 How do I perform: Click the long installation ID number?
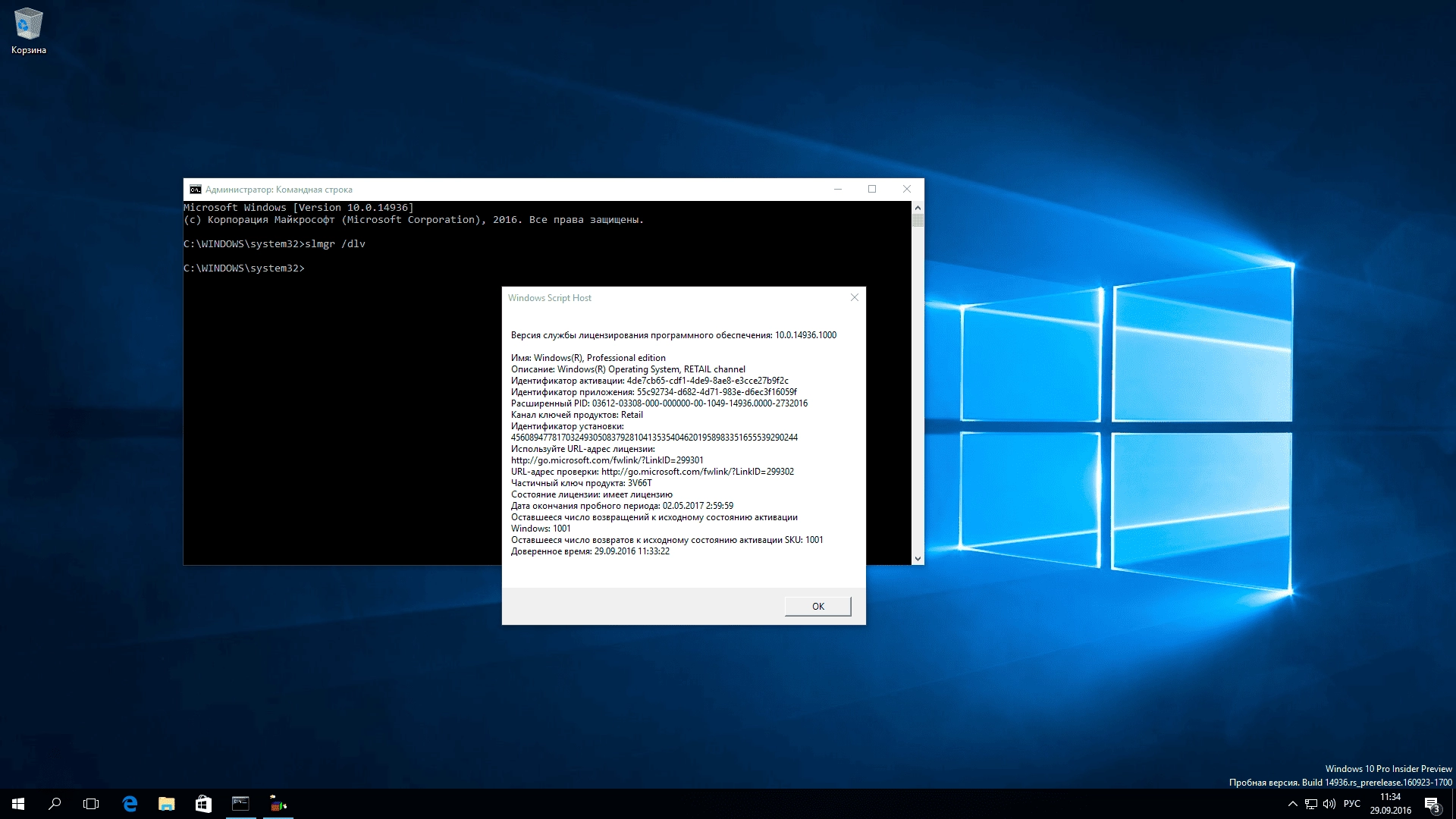tap(654, 438)
